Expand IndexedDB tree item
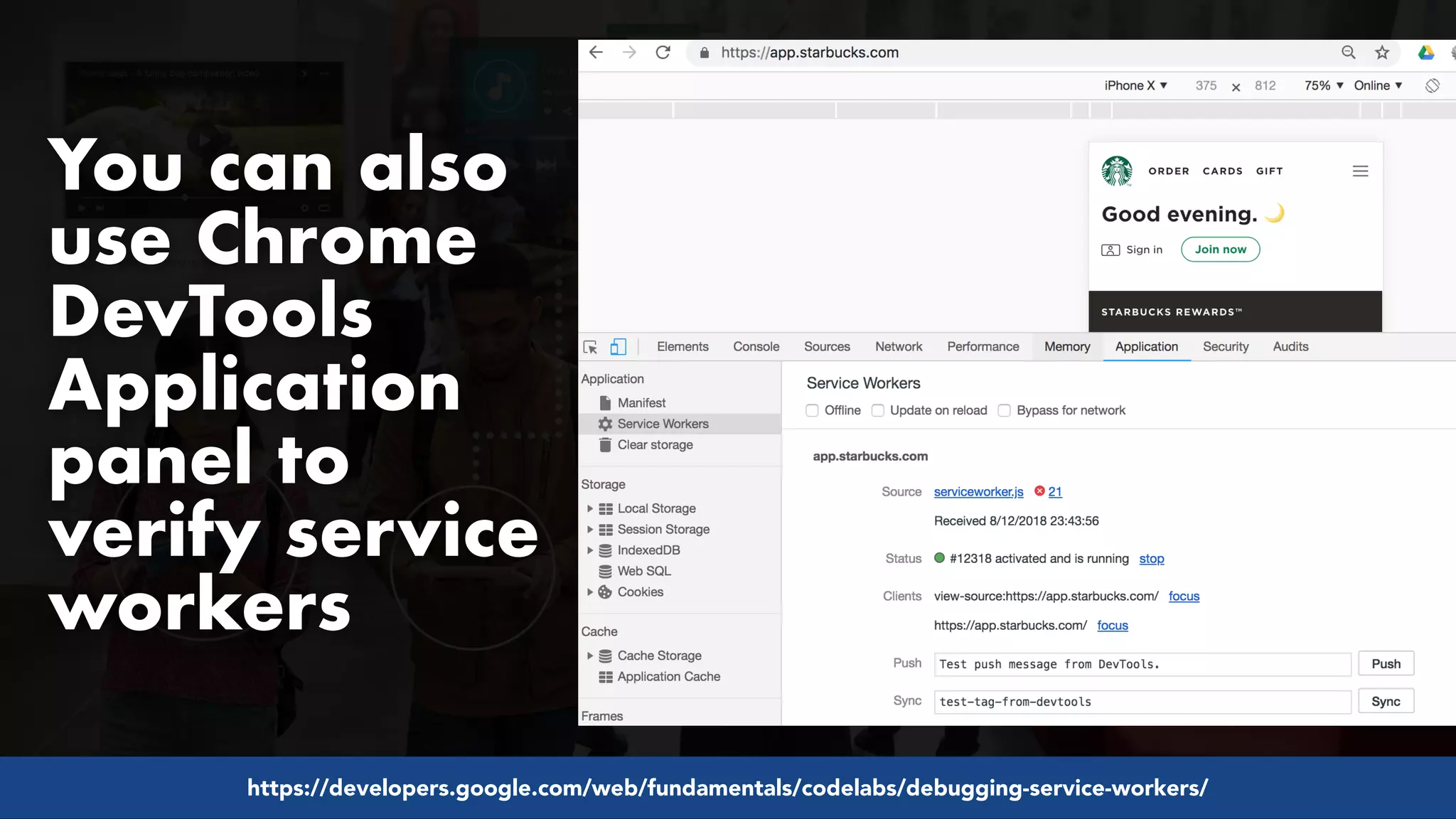 [x=590, y=550]
